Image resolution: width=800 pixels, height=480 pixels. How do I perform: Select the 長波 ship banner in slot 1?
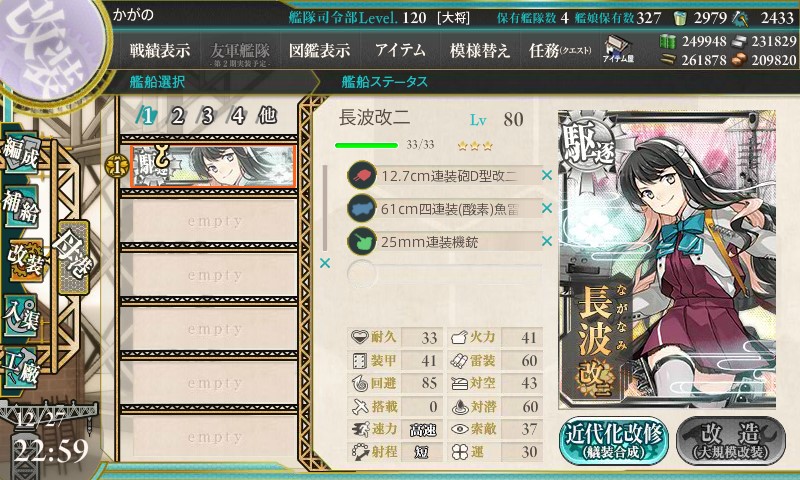213,166
